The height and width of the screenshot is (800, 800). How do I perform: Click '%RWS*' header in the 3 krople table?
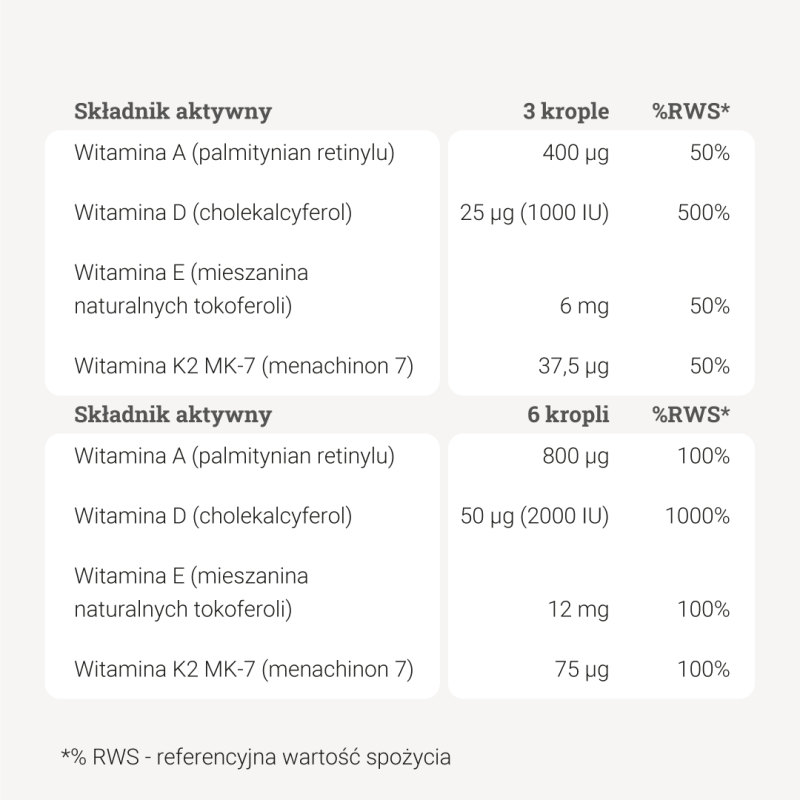691,111
